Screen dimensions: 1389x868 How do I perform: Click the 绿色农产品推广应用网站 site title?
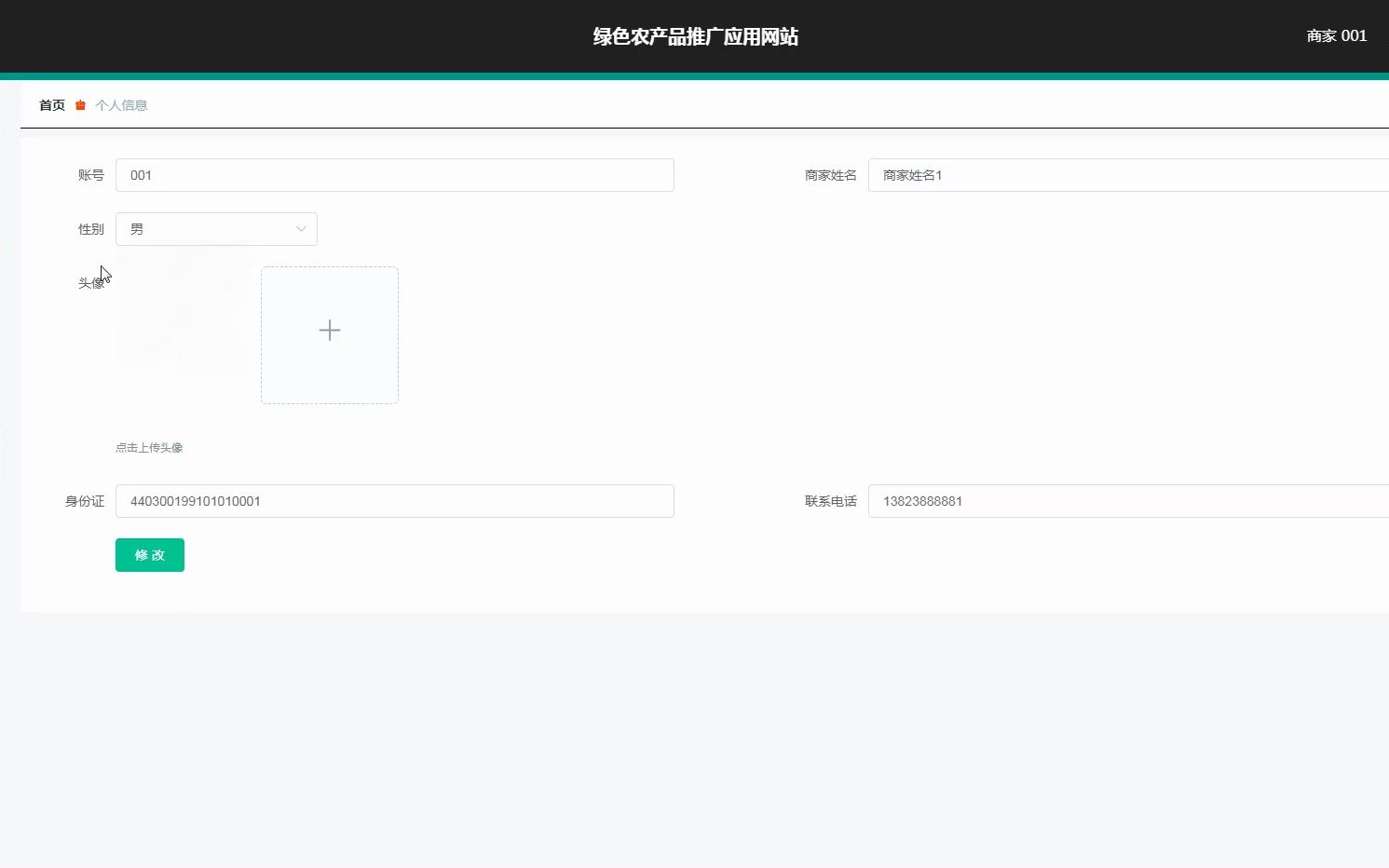pyautogui.click(x=696, y=36)
